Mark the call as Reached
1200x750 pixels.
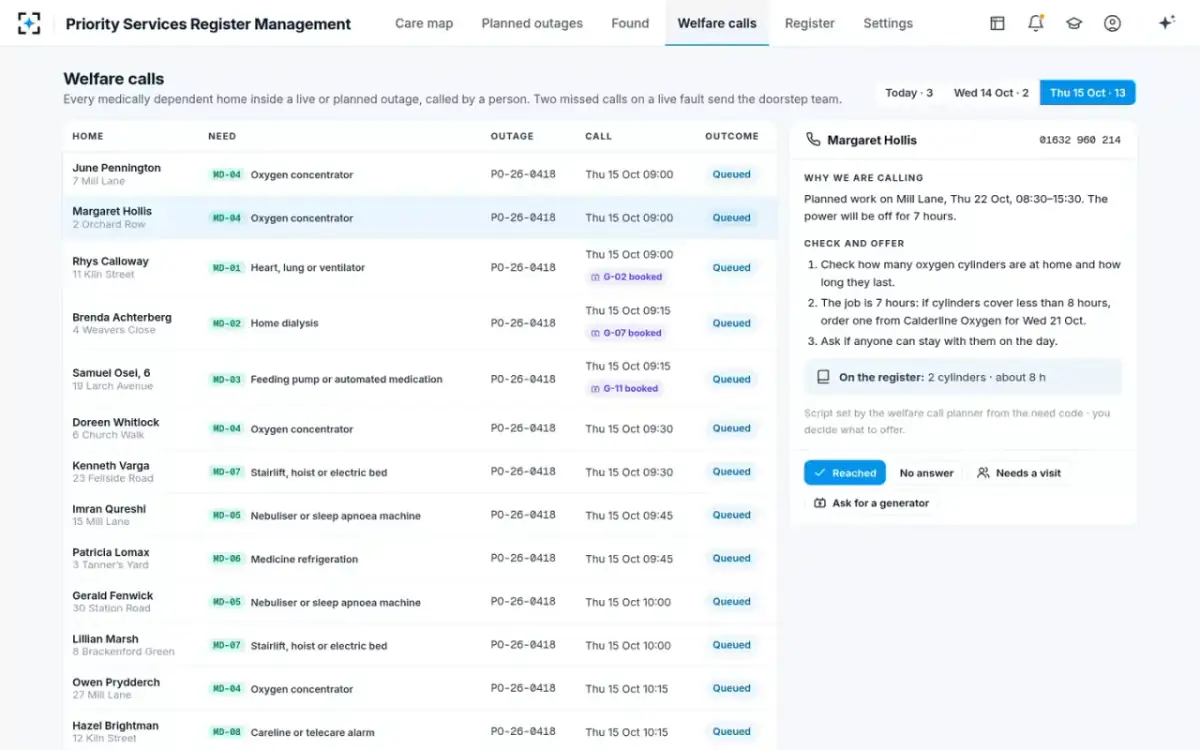click(845, 473)
